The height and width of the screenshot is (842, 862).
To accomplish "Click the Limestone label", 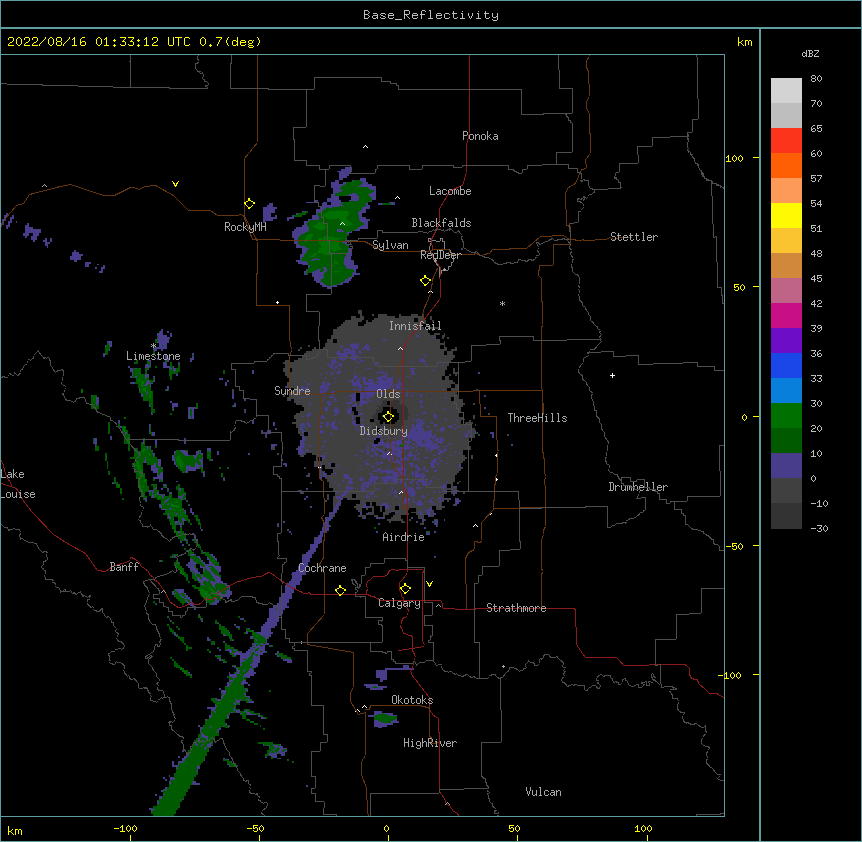I will tap(153, 356).
